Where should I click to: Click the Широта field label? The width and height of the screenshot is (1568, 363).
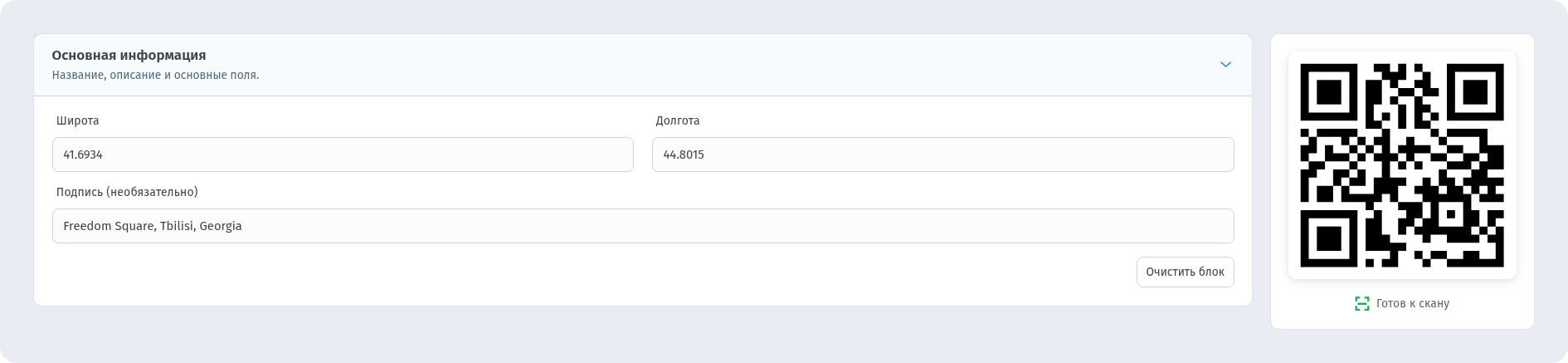78,120
